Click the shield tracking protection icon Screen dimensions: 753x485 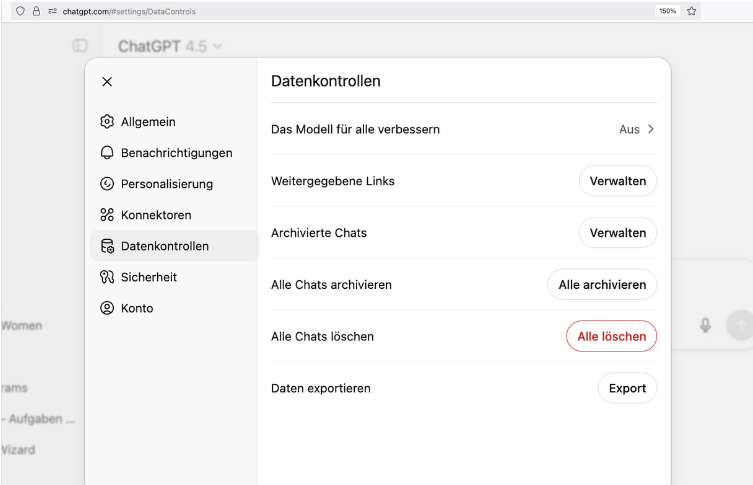pos(20,11)
